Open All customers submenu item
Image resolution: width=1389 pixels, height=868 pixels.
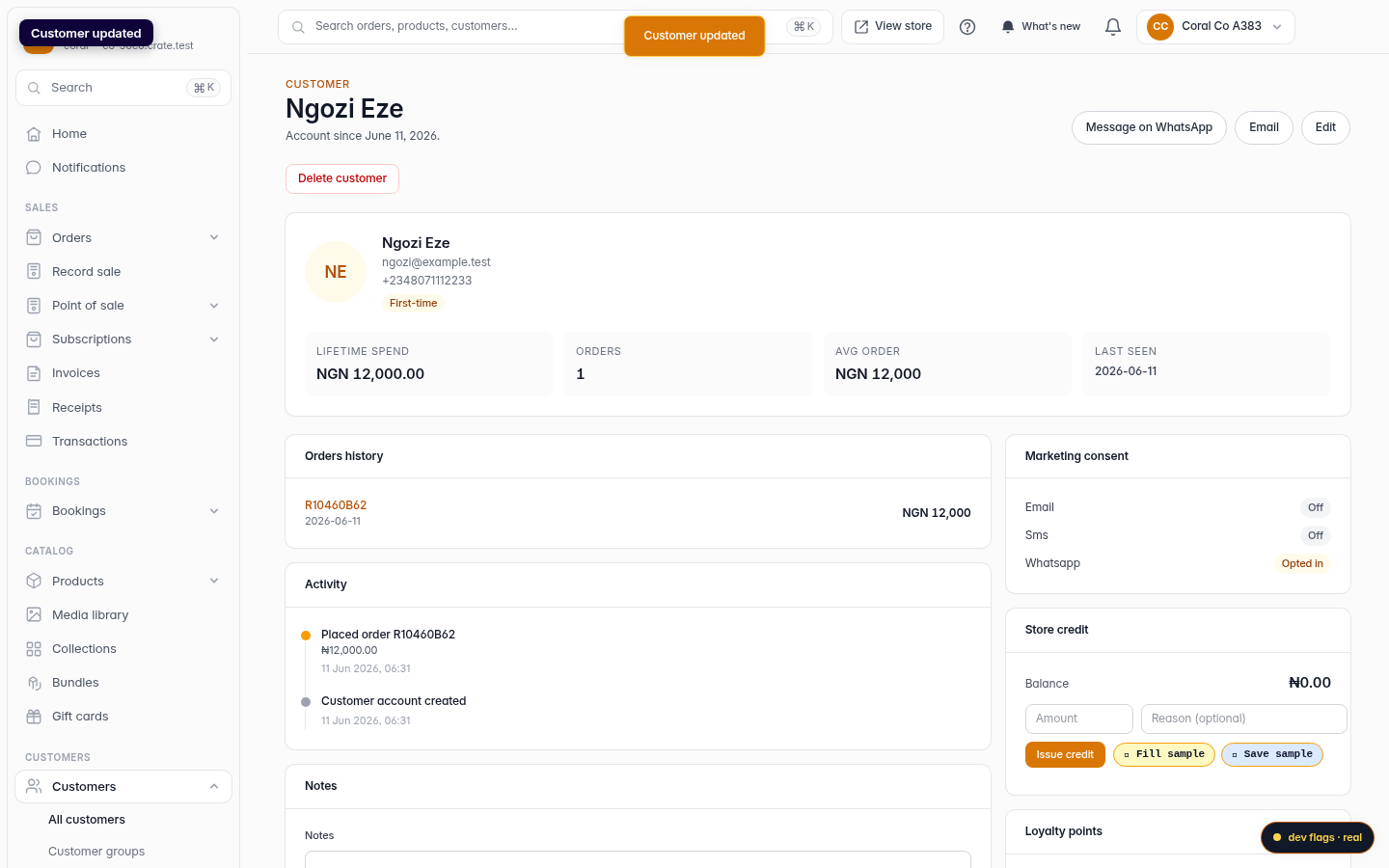click(87, 820)
